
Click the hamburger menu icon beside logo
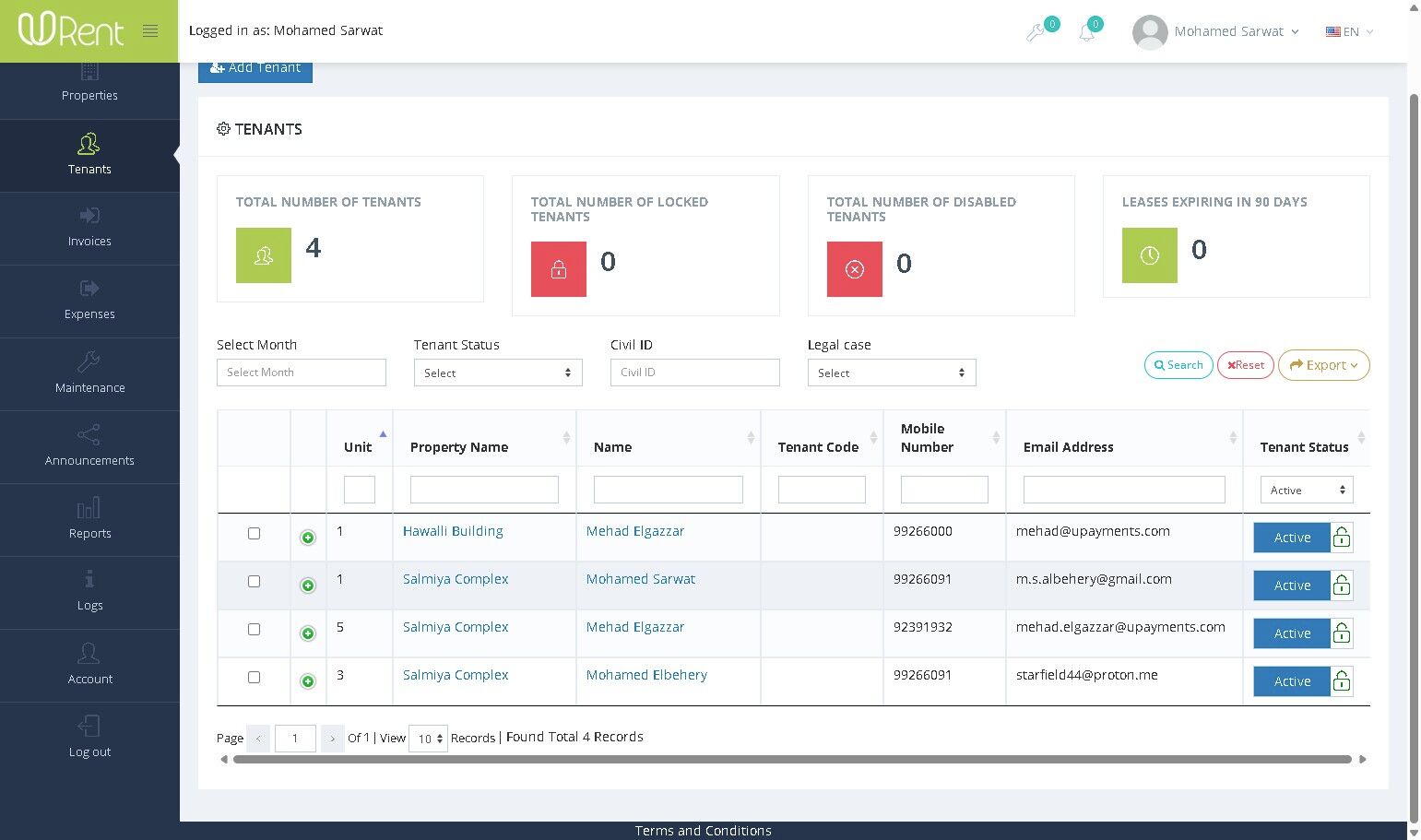[x=150, y=31]
